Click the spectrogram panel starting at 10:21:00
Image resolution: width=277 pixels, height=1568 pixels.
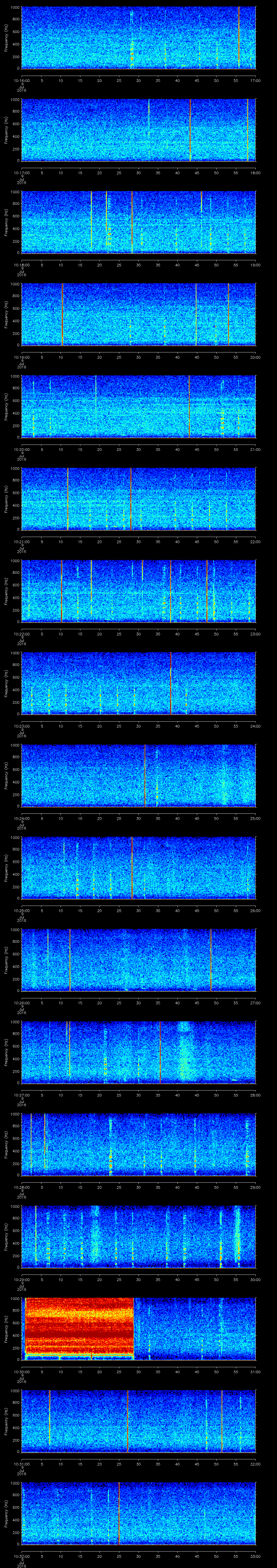coord(138,499)
